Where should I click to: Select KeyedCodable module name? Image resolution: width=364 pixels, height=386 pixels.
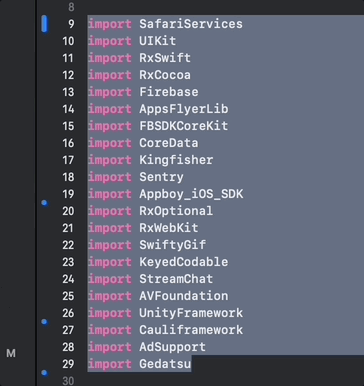coord(184,262)
